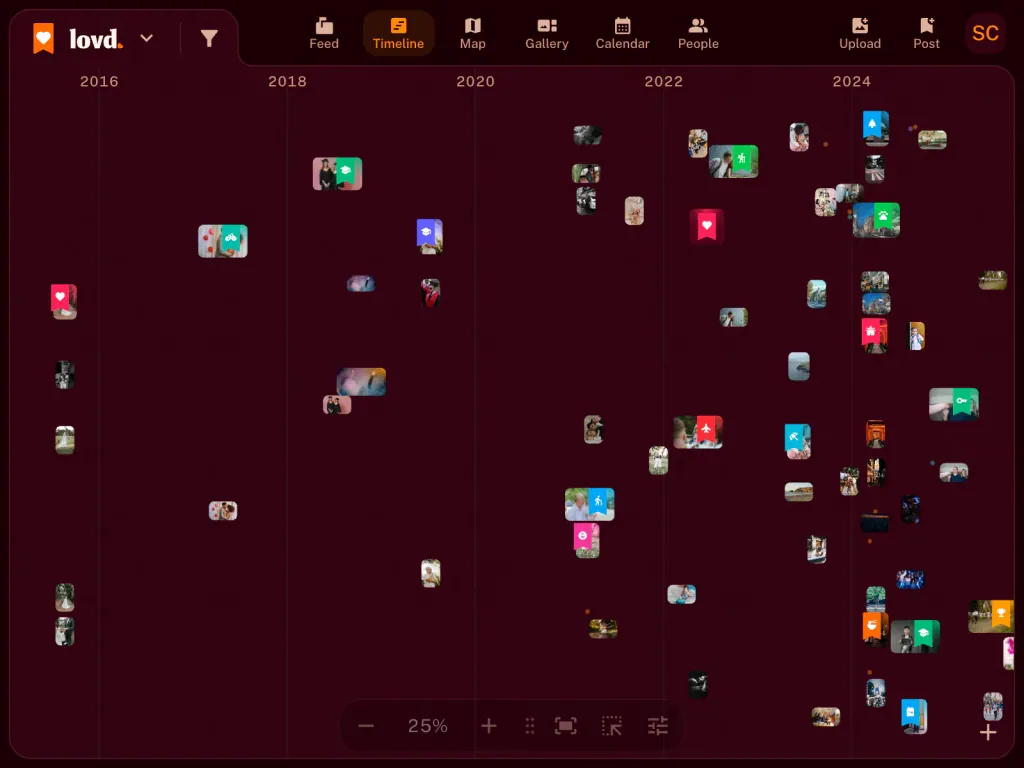The width and height of the screenshot is (1024, 768).
Task: Open the purple graduation cap memory
Action: (x=430, y=236)
